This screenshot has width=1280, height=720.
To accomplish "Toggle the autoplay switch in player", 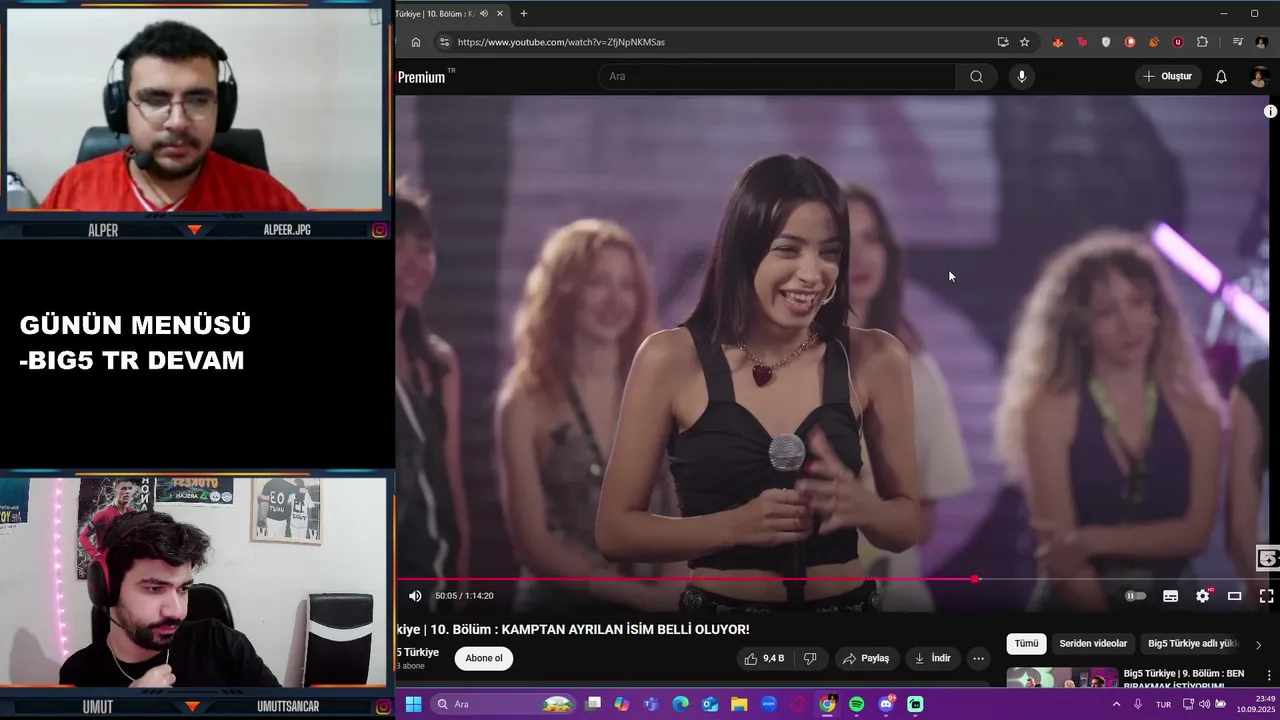I will pyautogui.click(x=1136, y=596).
